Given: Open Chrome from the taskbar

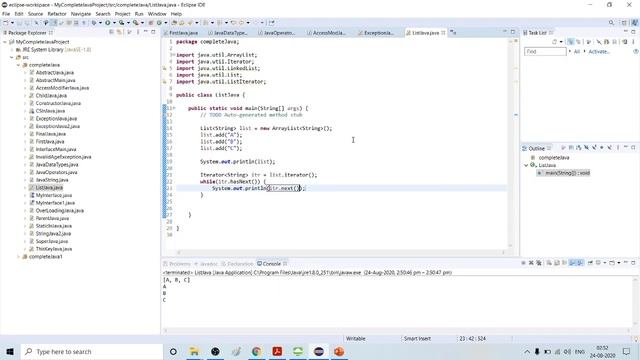Looking at the screenshot, I should 256,351.
